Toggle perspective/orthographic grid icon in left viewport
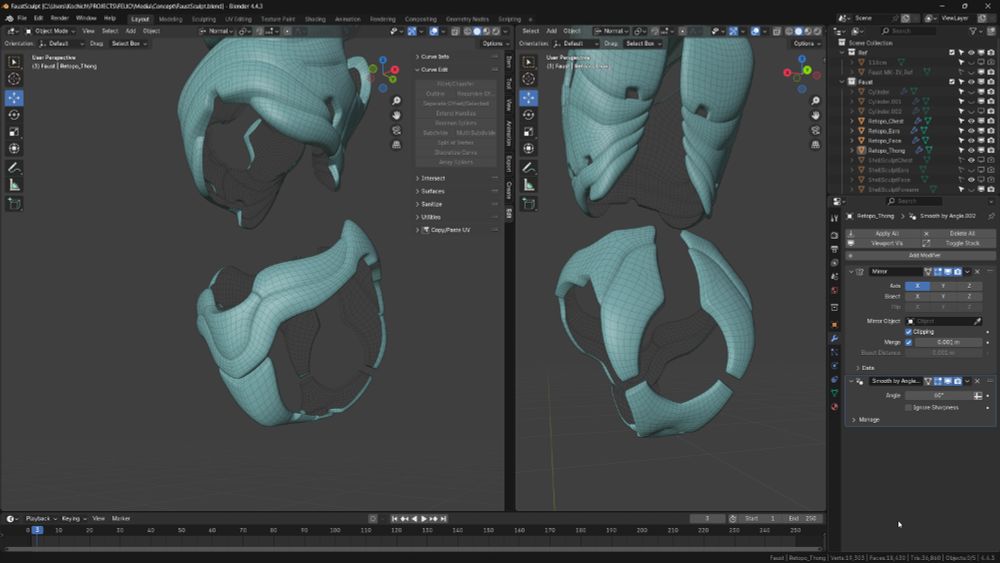1000x563 pixels. (396, 145)
